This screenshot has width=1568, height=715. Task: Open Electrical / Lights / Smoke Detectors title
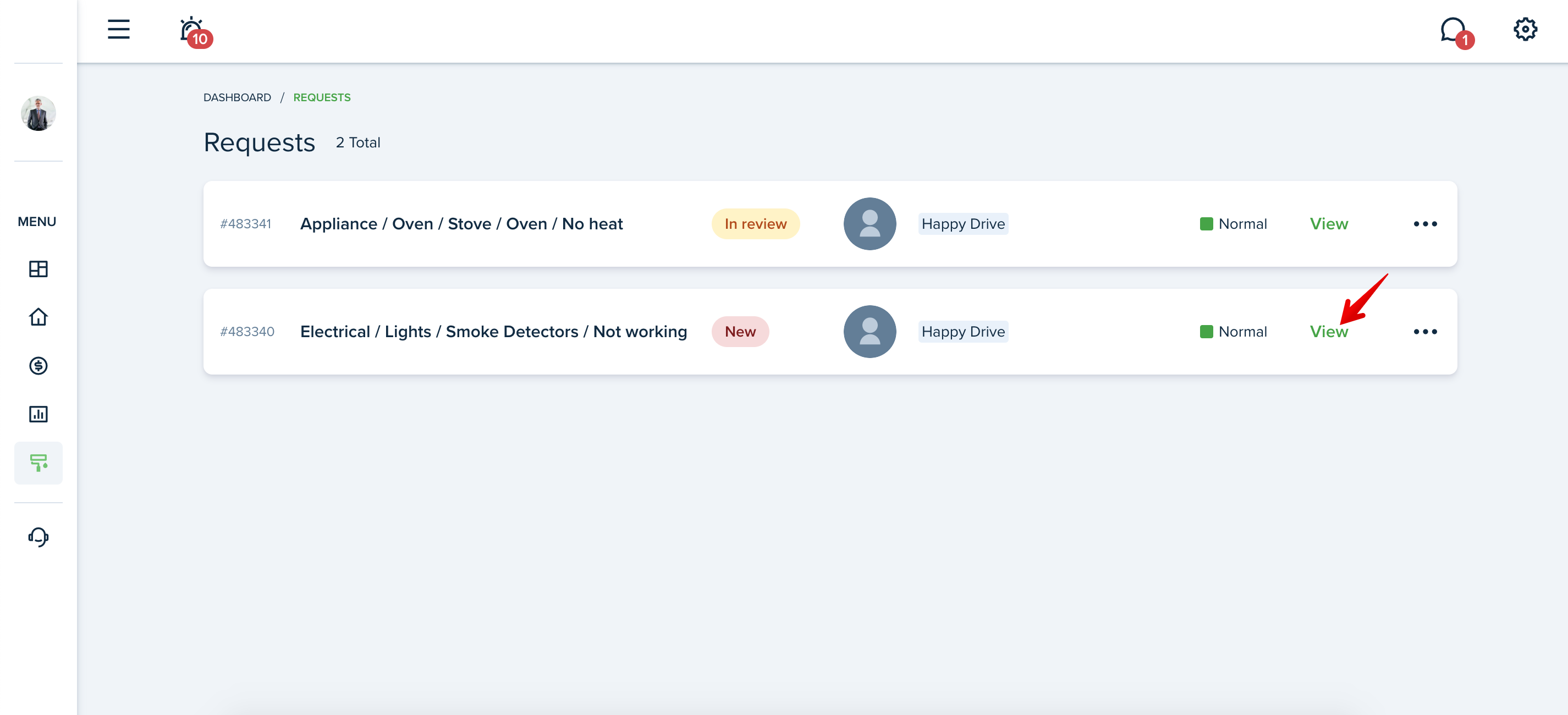click(x=494, y=332)
